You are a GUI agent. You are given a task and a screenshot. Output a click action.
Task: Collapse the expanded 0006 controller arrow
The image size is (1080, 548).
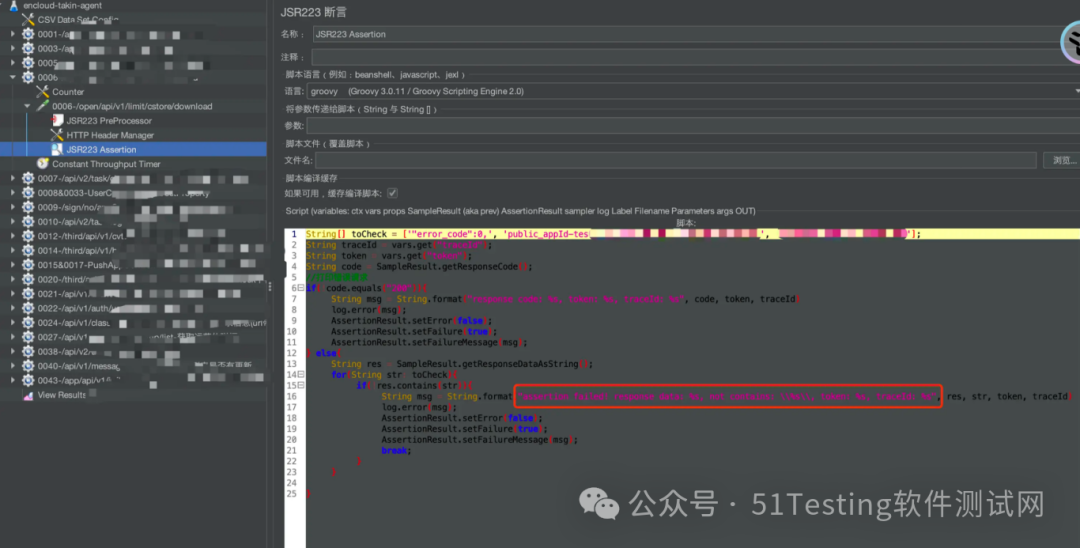pyautogui.click(x=12, y=77)
